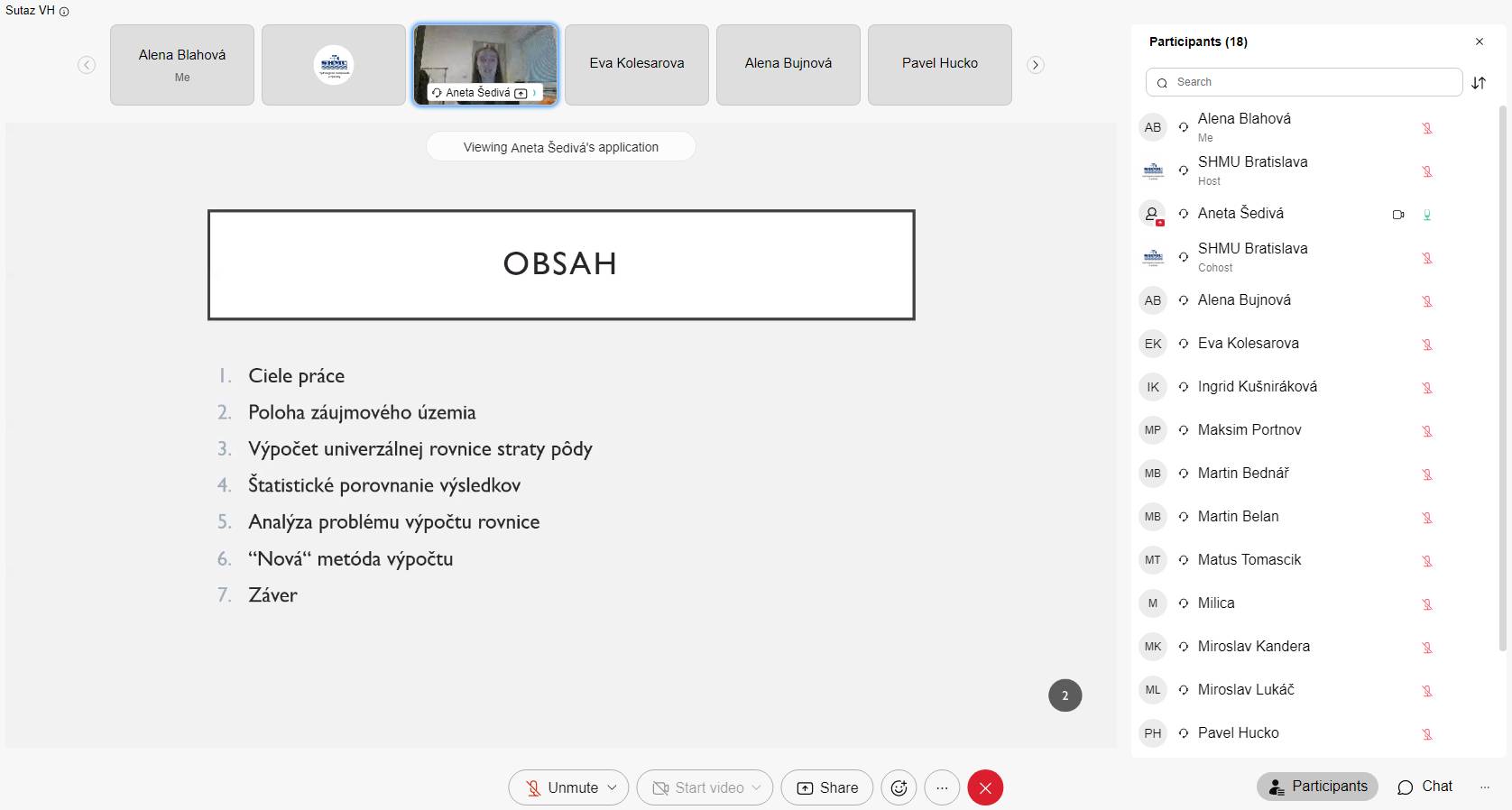Screen dimensions: 1512x810
Task: Expand the Start video options arrow
Action: tap(757, 787)
